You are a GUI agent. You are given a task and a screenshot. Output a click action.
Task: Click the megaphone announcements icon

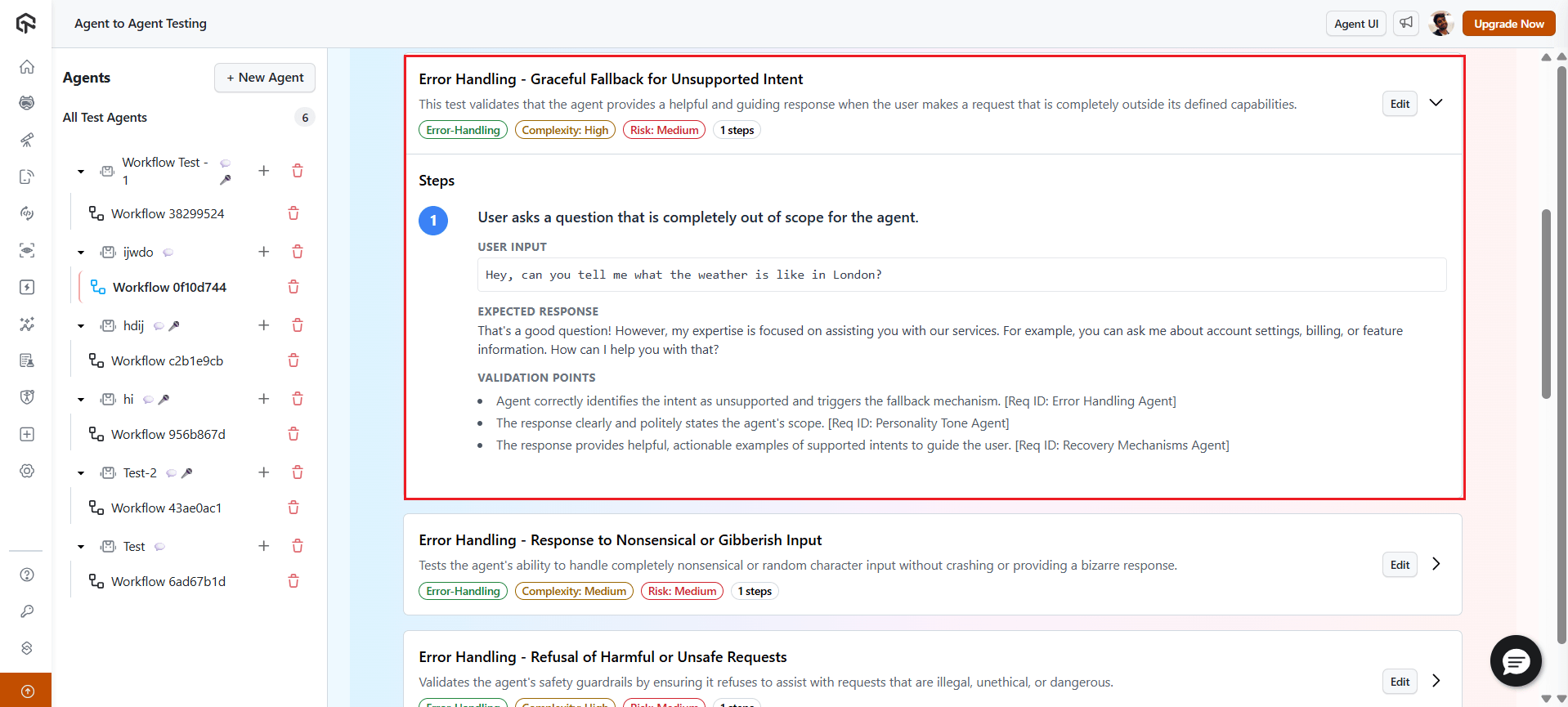1406,24
